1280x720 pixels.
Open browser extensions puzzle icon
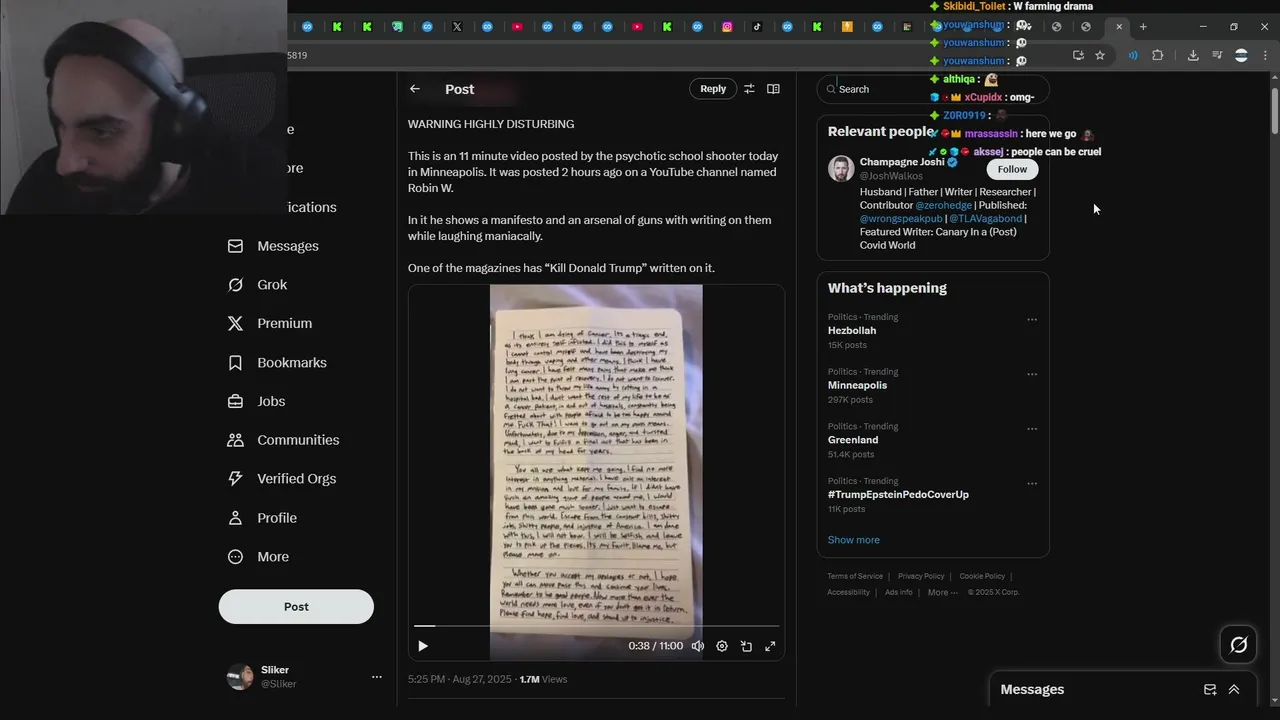pos(1157,55)
